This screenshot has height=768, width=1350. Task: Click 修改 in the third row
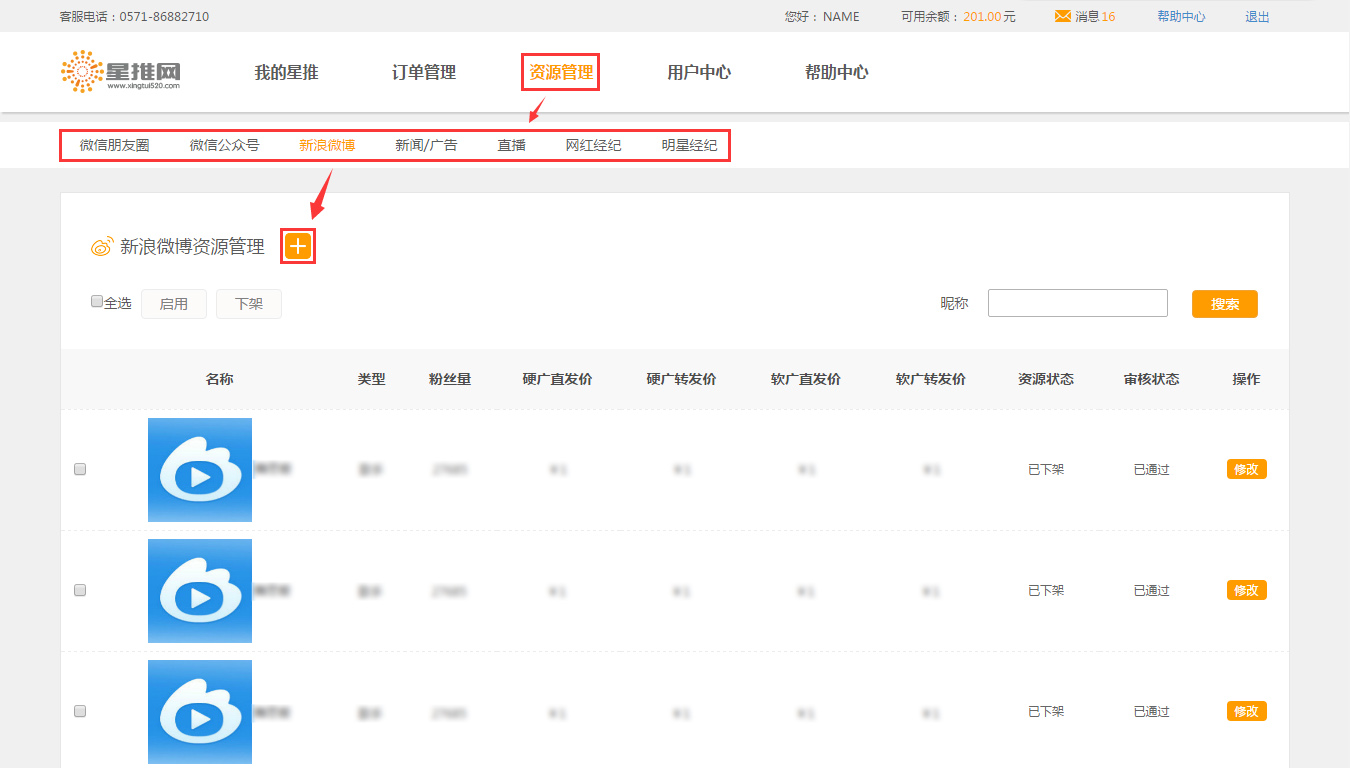(1247, 711)
